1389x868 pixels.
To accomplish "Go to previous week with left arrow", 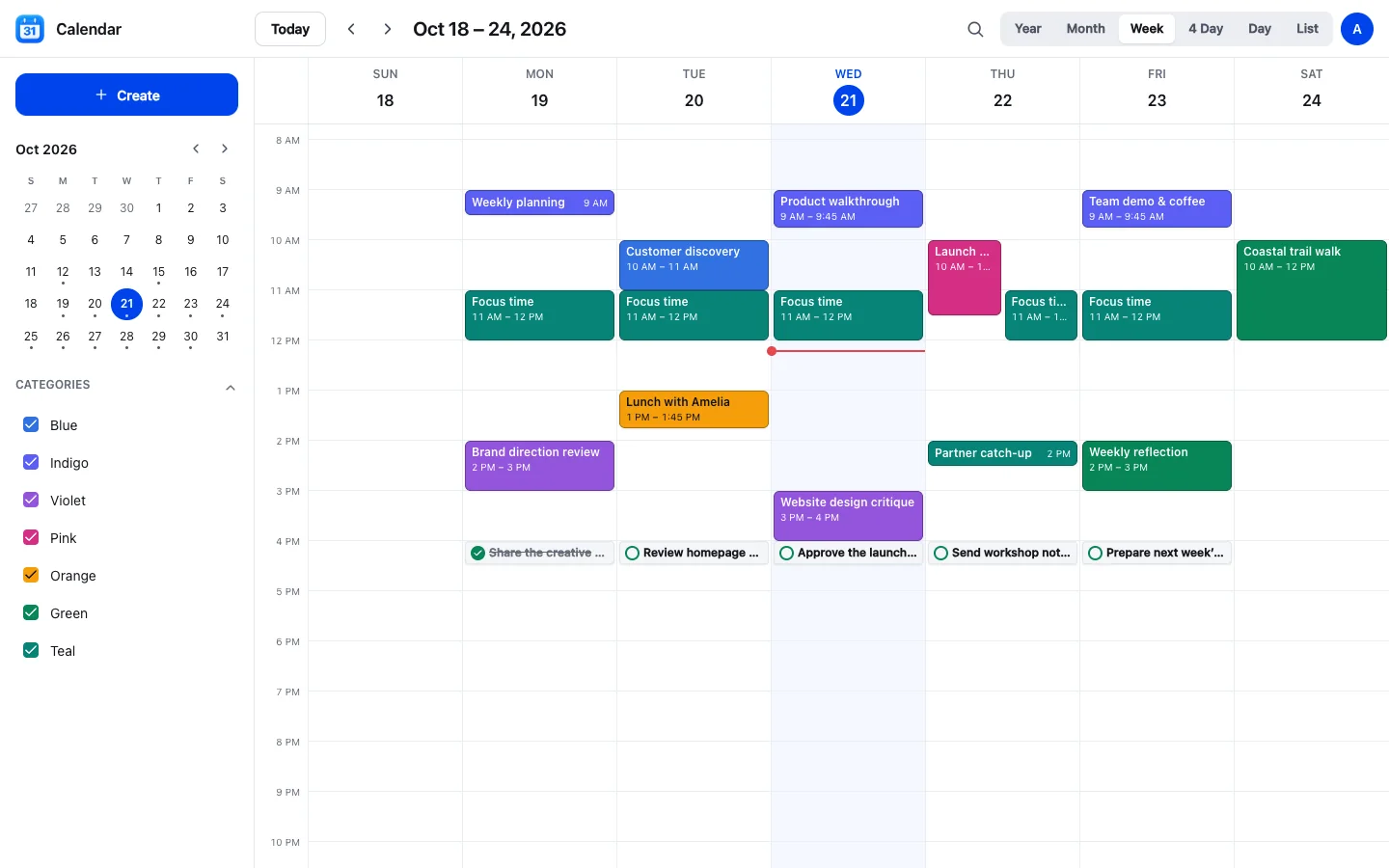I will (x=352, y=29).
